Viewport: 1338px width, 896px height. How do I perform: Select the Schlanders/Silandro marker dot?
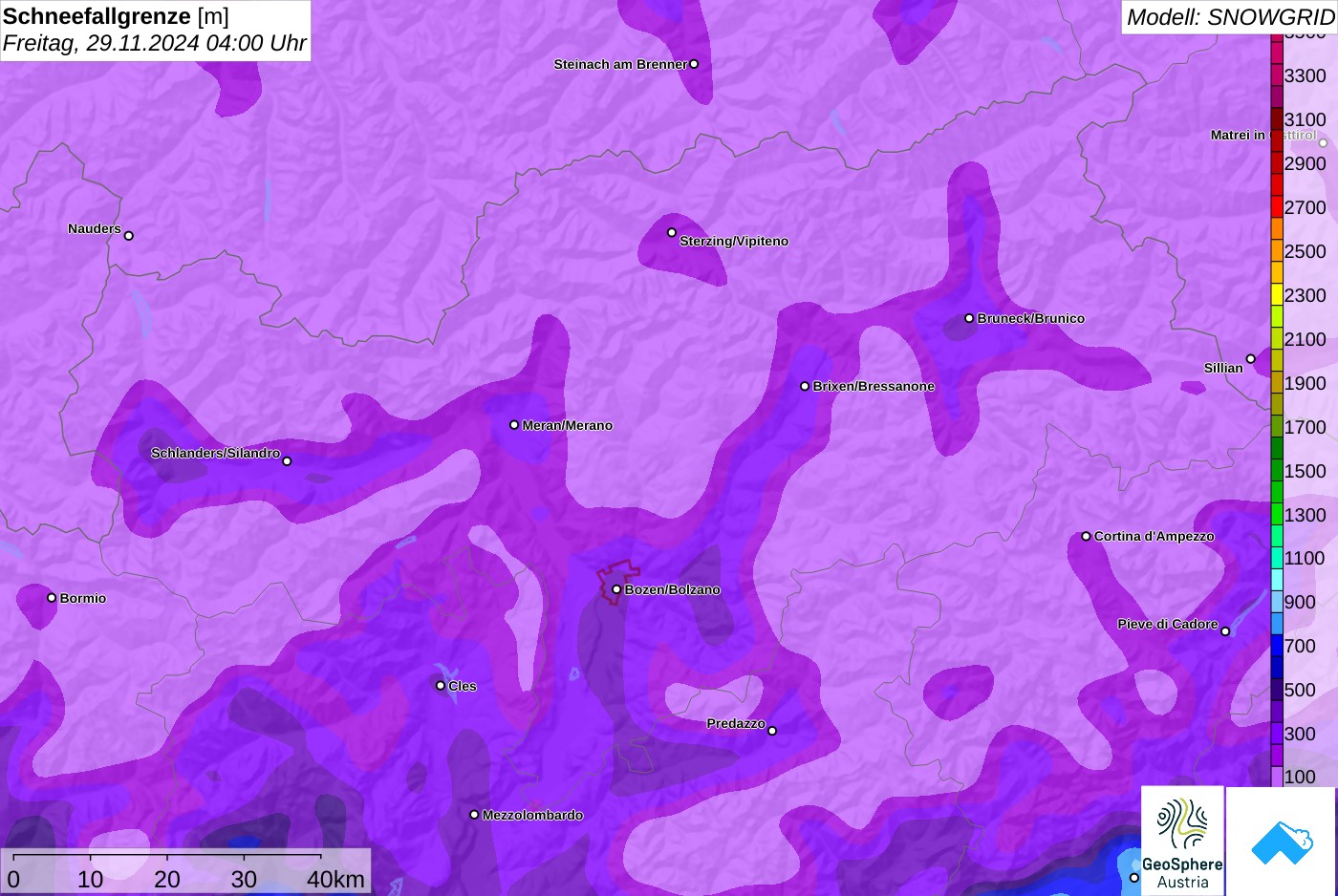[x=287, y=461]
